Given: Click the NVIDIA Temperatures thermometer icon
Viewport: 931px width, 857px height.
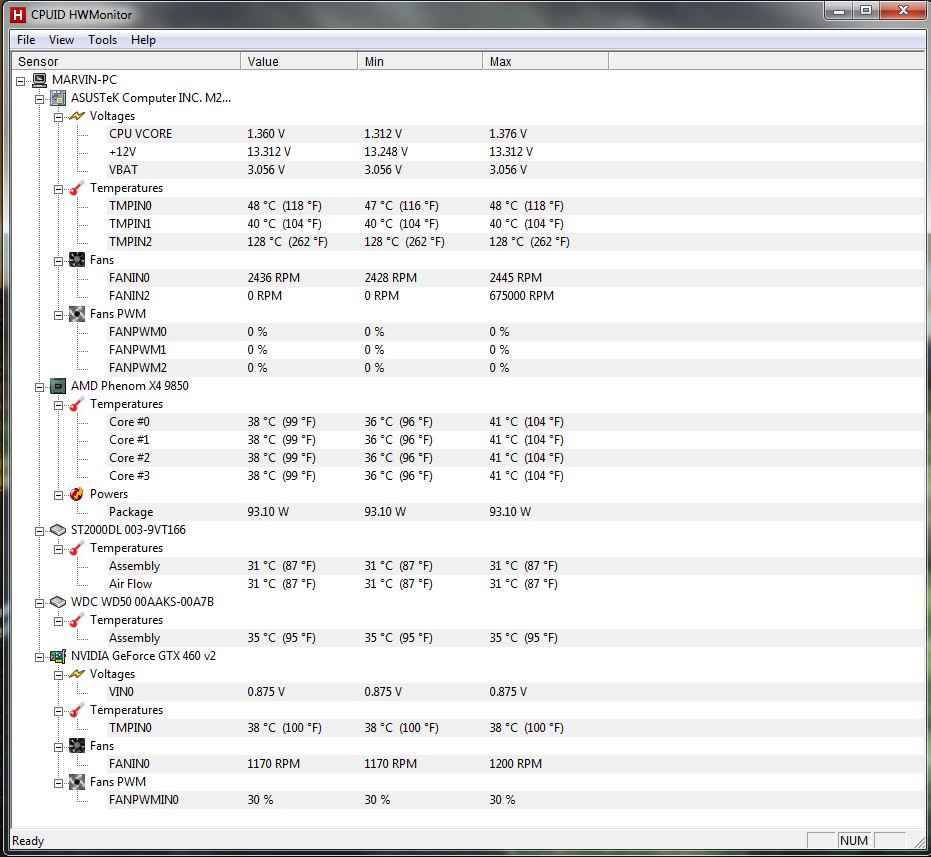Looking at the screenshot, I should 77,710.
